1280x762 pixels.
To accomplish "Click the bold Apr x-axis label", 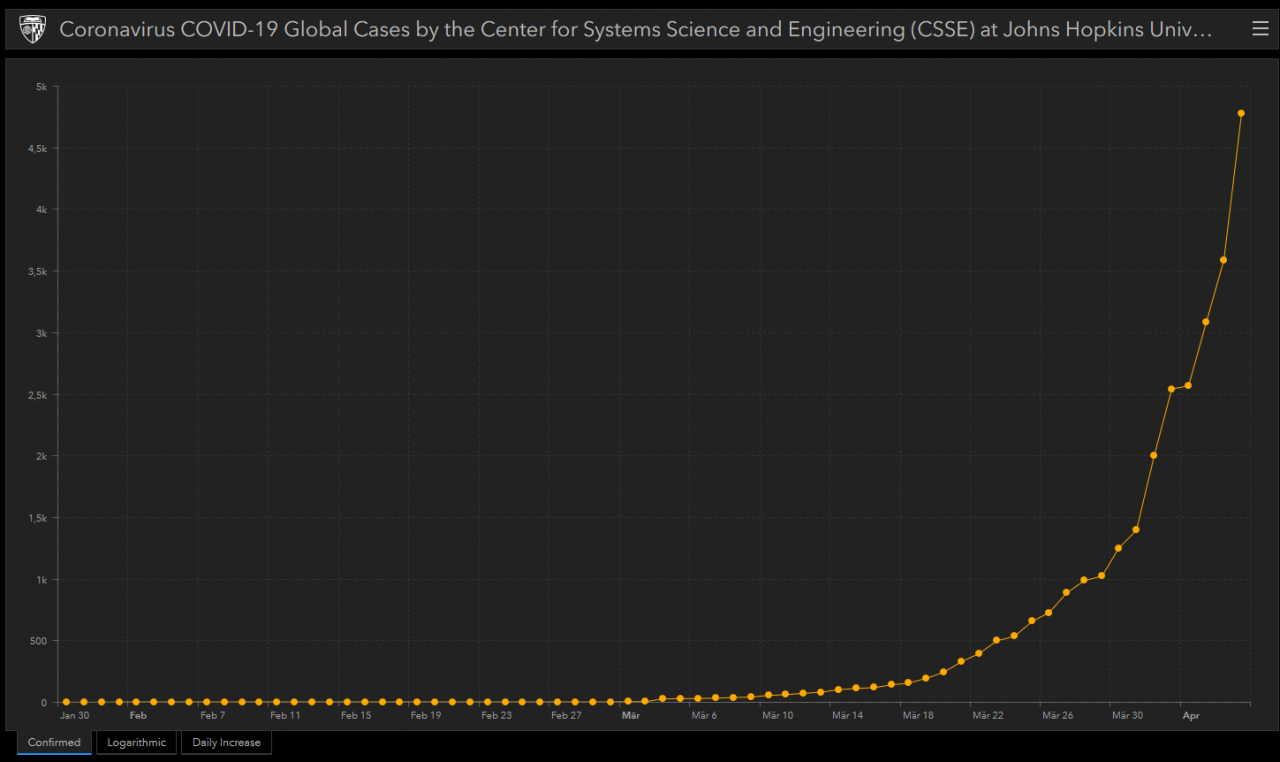I will point(1190,716).
